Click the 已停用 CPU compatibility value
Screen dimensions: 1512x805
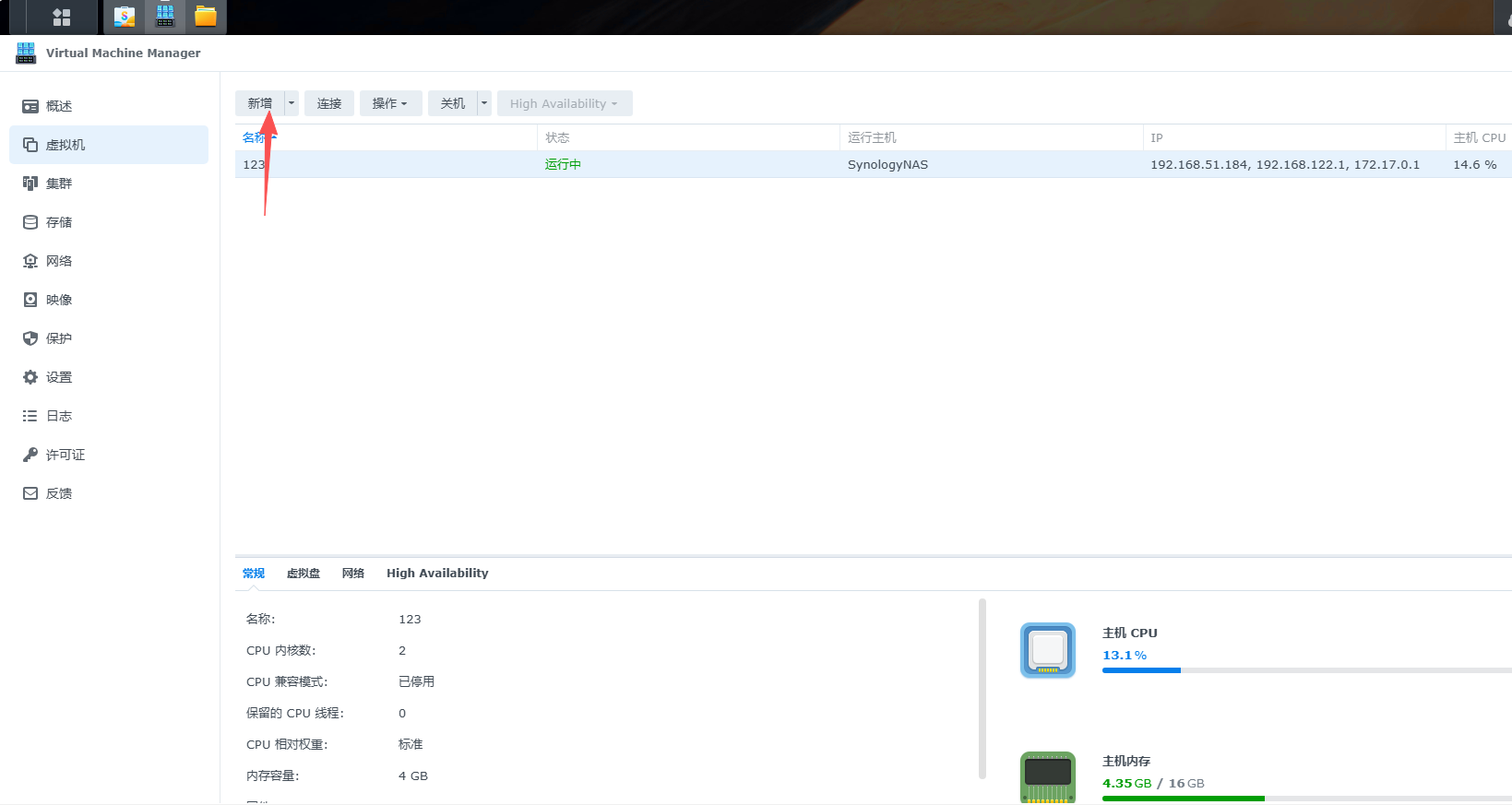pos(416,681)
